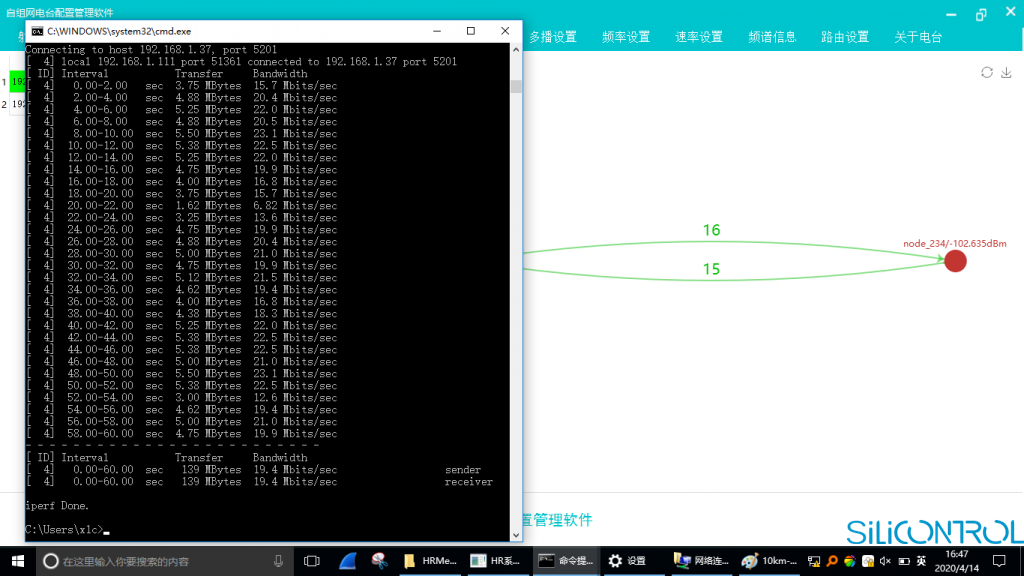Open the 多播设置 menu tab

[x=552, y=37]
